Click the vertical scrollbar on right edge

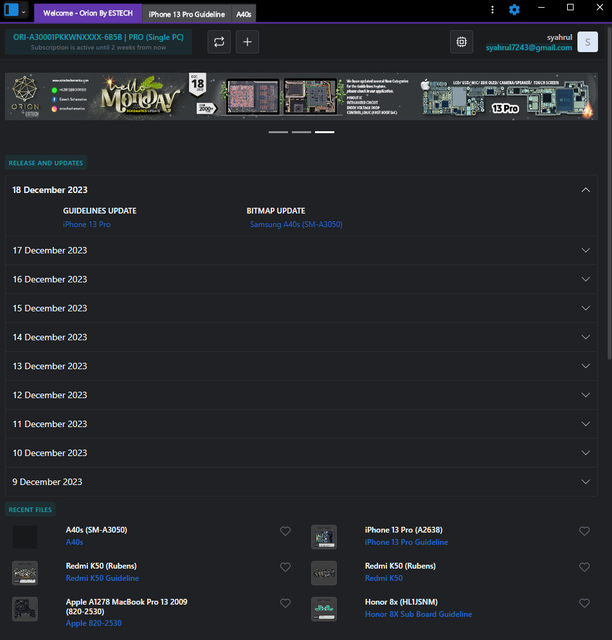(609, 192)
